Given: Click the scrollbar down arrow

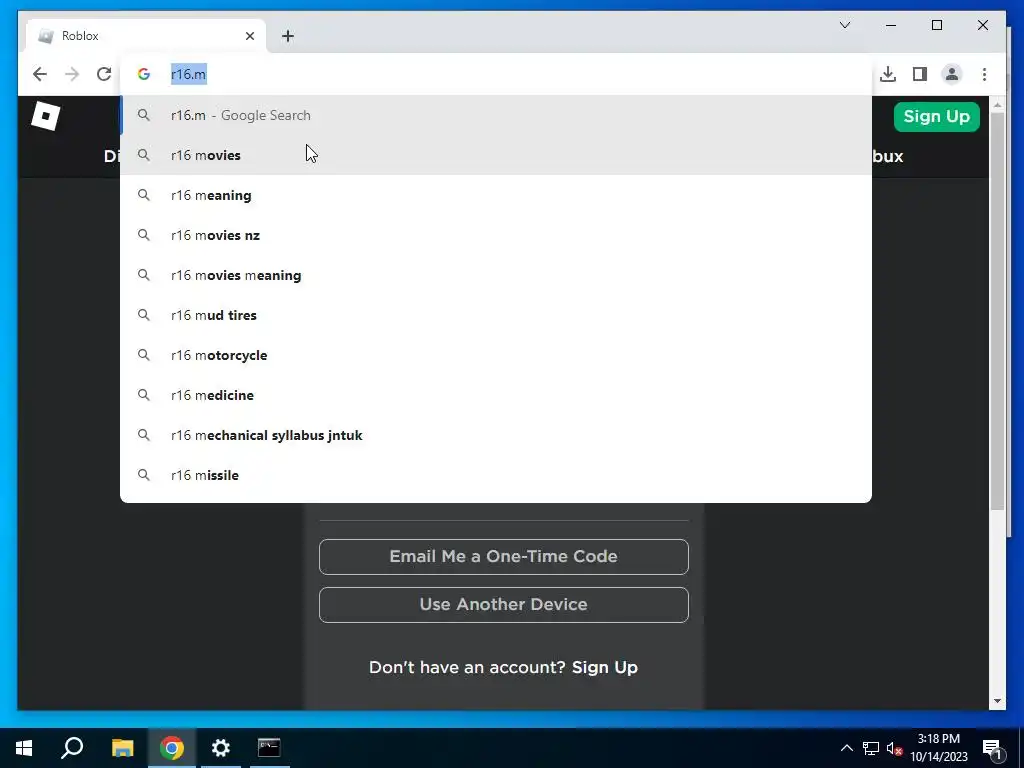Looking at the screenshot, I should point(997,701).
